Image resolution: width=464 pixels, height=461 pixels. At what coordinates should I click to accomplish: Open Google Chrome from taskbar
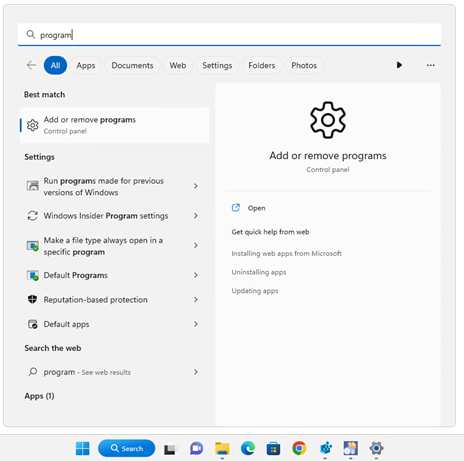click(x=299, y=448)
